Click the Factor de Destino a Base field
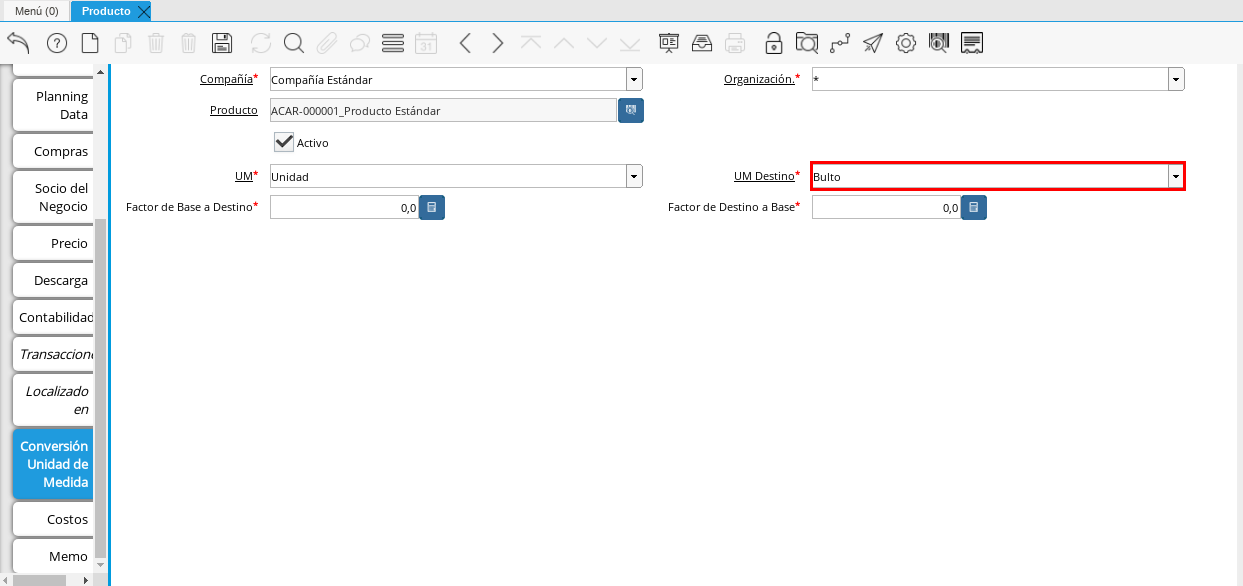This screenshot has height=586, width=1243. tap(886, 207)
